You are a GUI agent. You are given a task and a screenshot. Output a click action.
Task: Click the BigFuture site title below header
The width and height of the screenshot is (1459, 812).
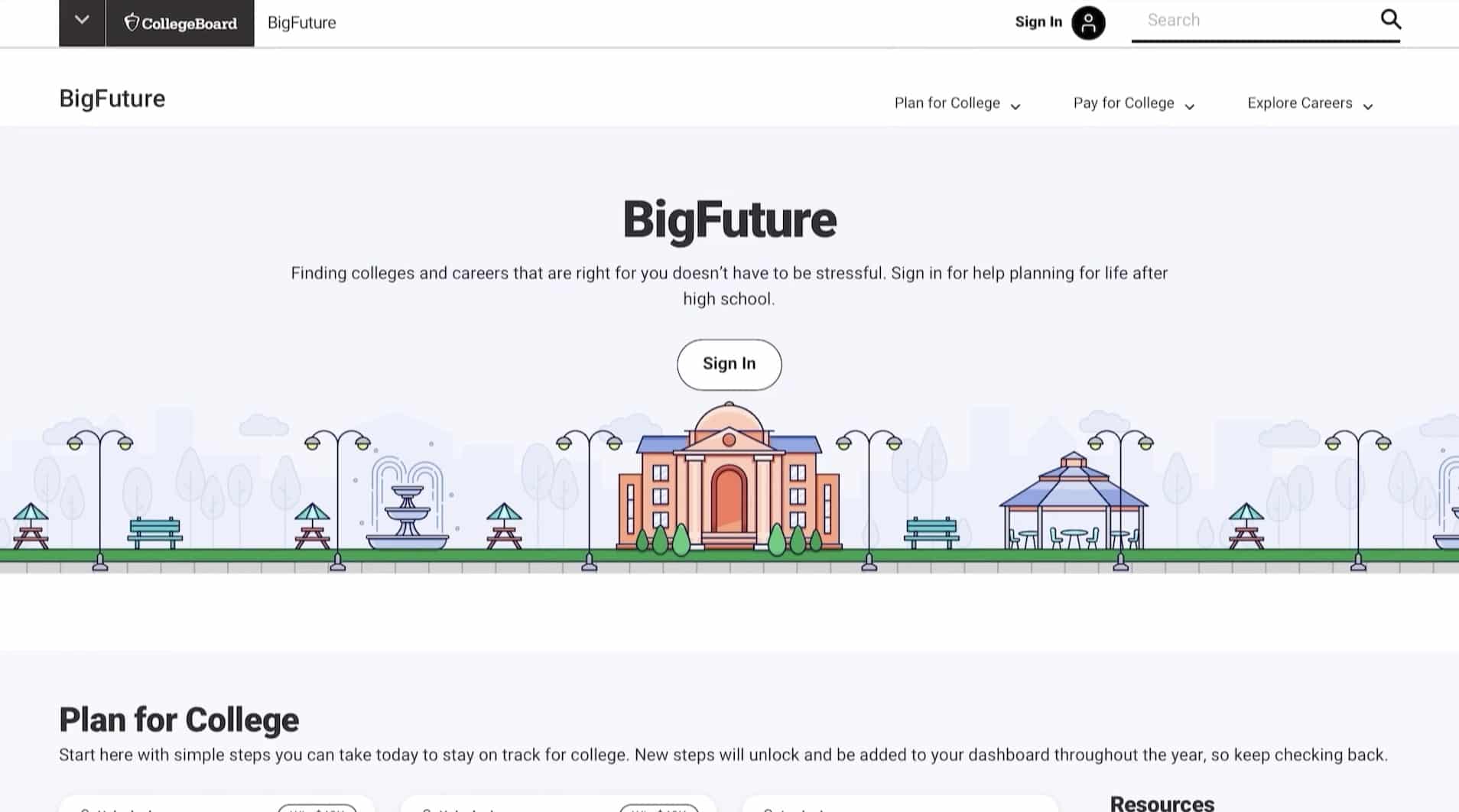point(112,99)
